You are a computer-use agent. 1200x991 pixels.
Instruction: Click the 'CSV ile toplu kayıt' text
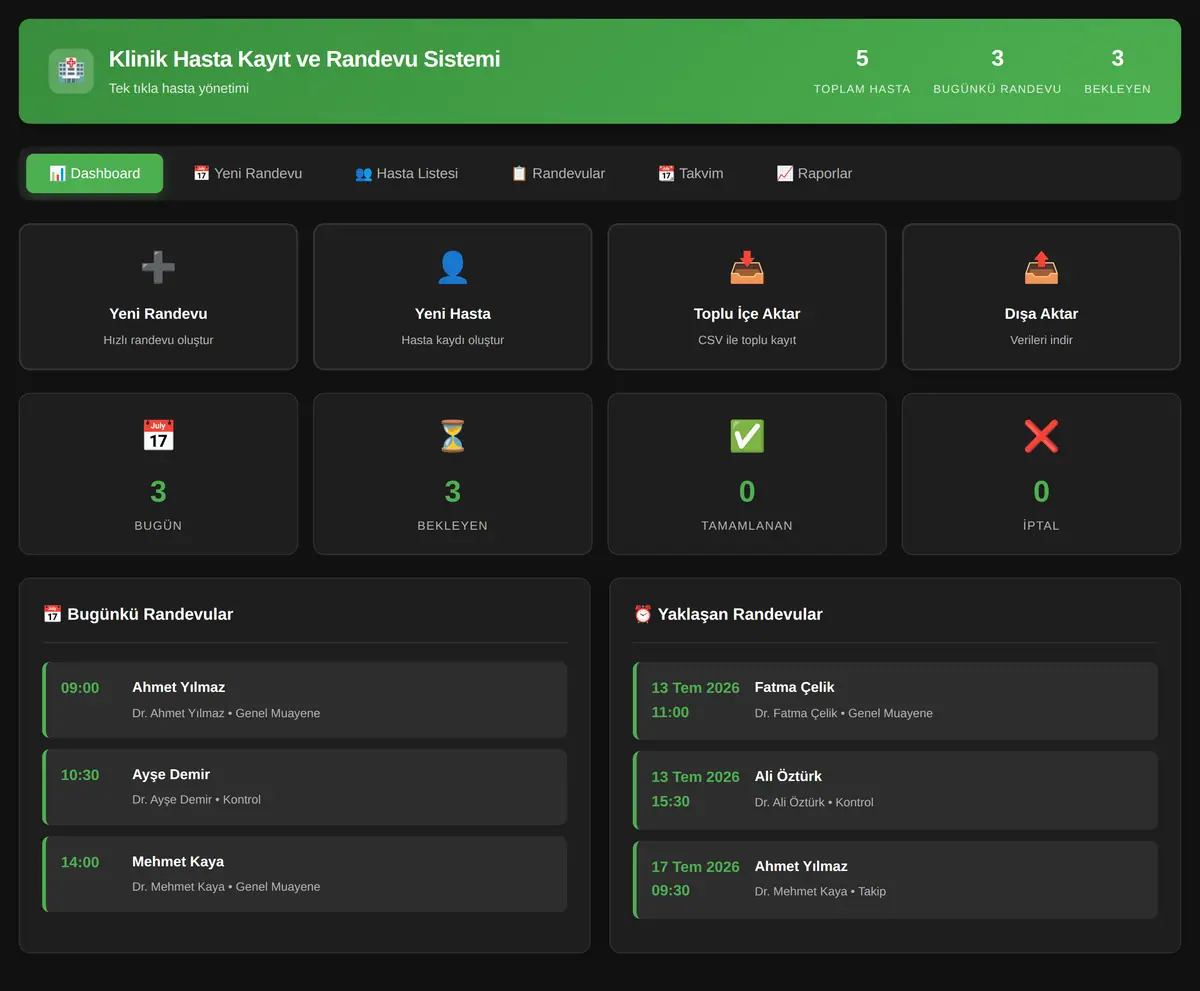747,340
